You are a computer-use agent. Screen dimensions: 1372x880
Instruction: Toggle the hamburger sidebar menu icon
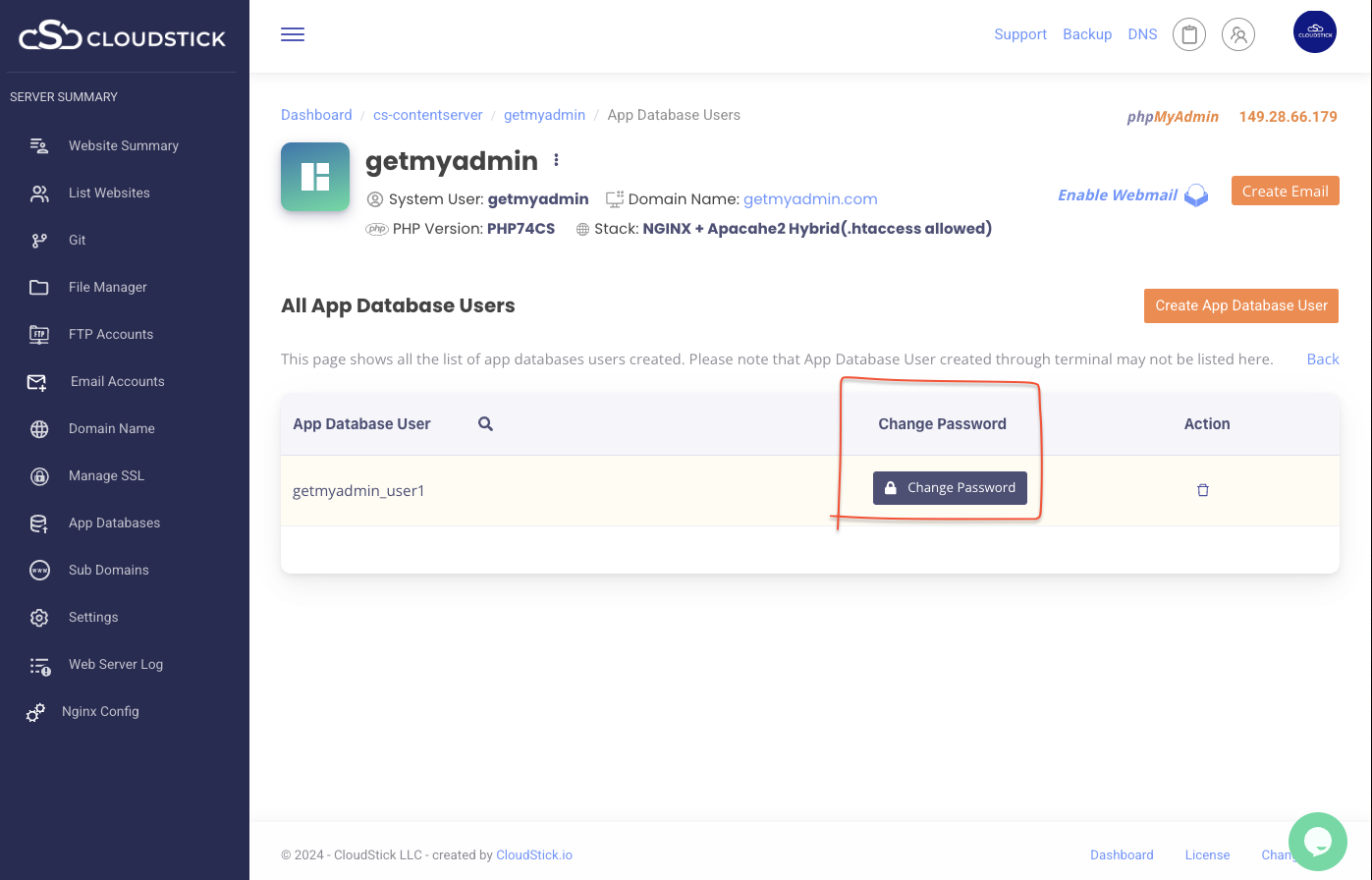[293, 34]
